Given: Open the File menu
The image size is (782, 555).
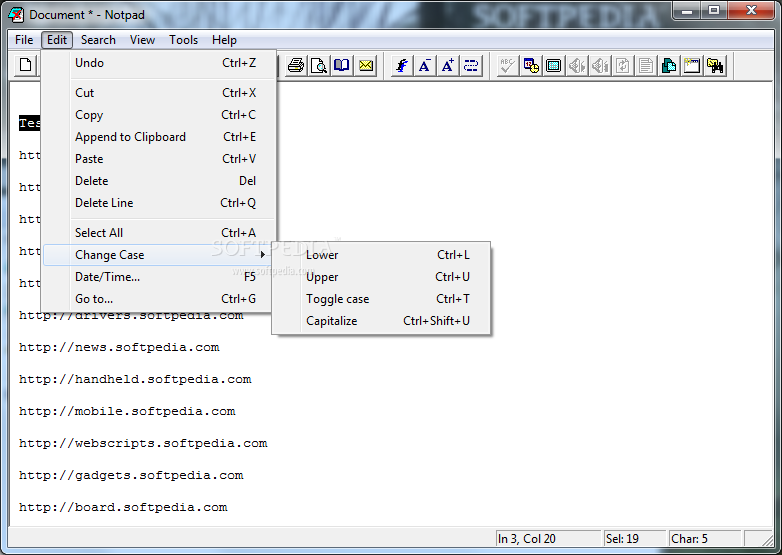Looking at the screenshot, I should (x=24, y=40).
